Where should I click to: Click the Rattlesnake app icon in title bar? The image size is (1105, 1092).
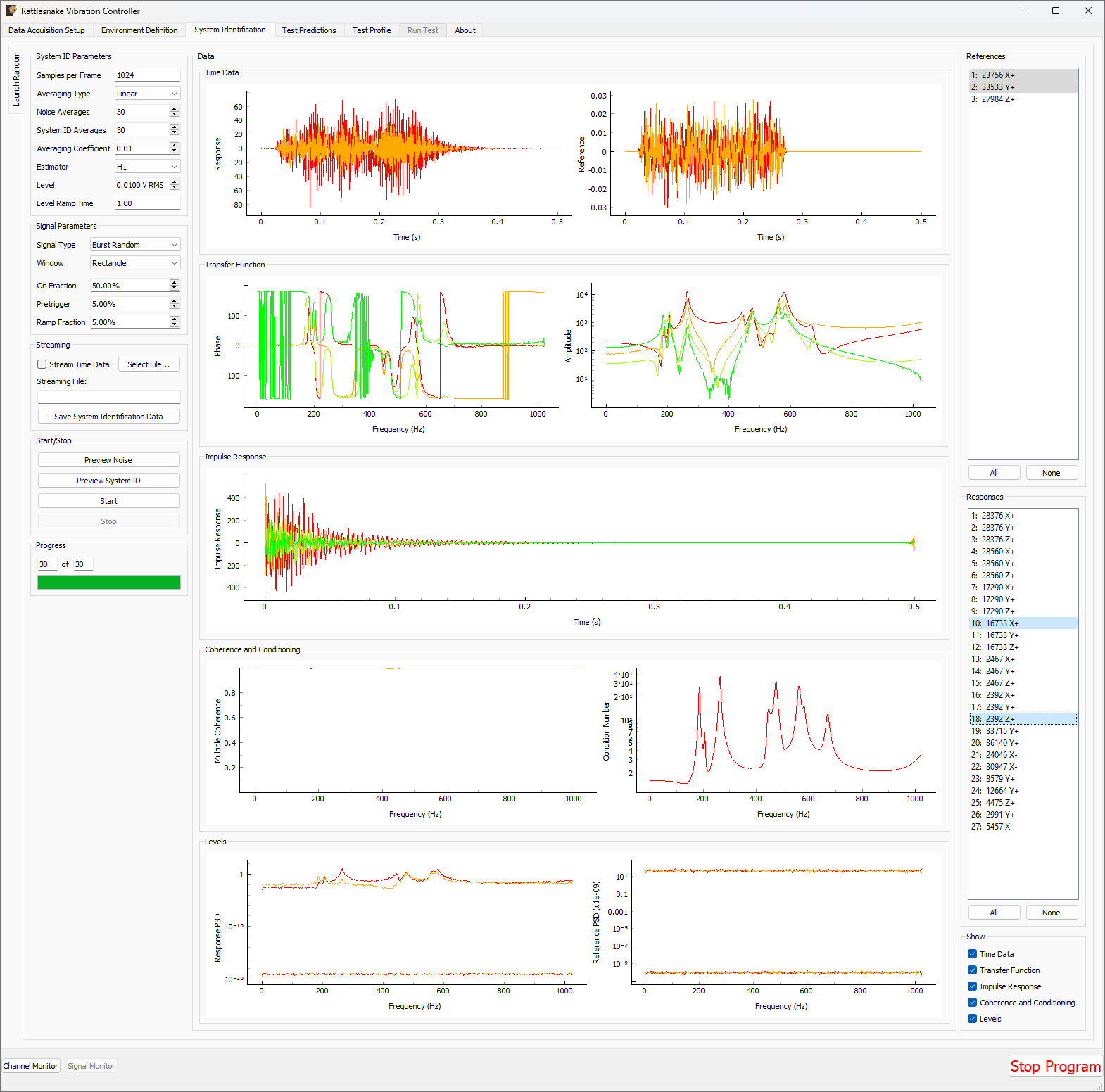pyautogui.click(x=11, y=11)
